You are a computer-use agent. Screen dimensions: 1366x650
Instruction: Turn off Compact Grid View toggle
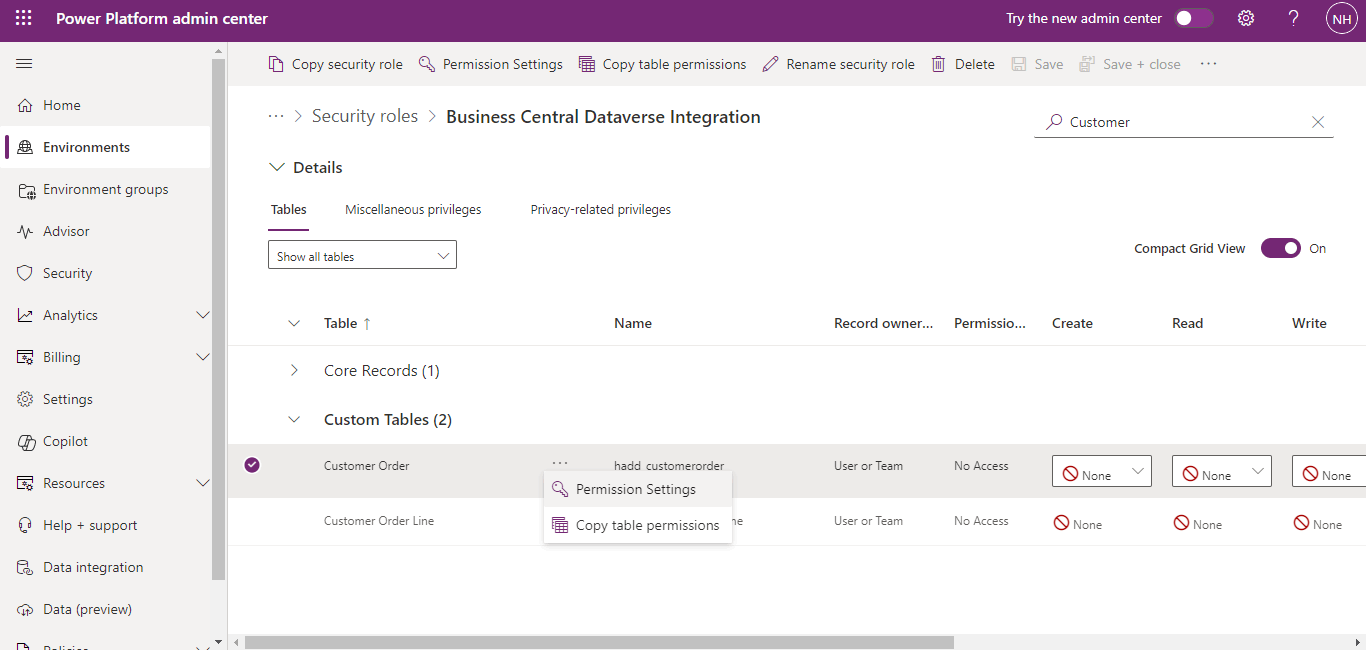(x=1280, y=249)
